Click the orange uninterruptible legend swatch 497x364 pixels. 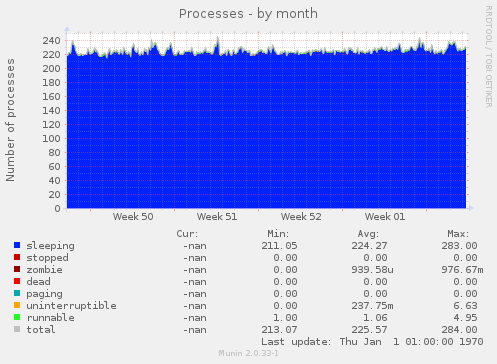pyautogui.click(x=17, y=305)
